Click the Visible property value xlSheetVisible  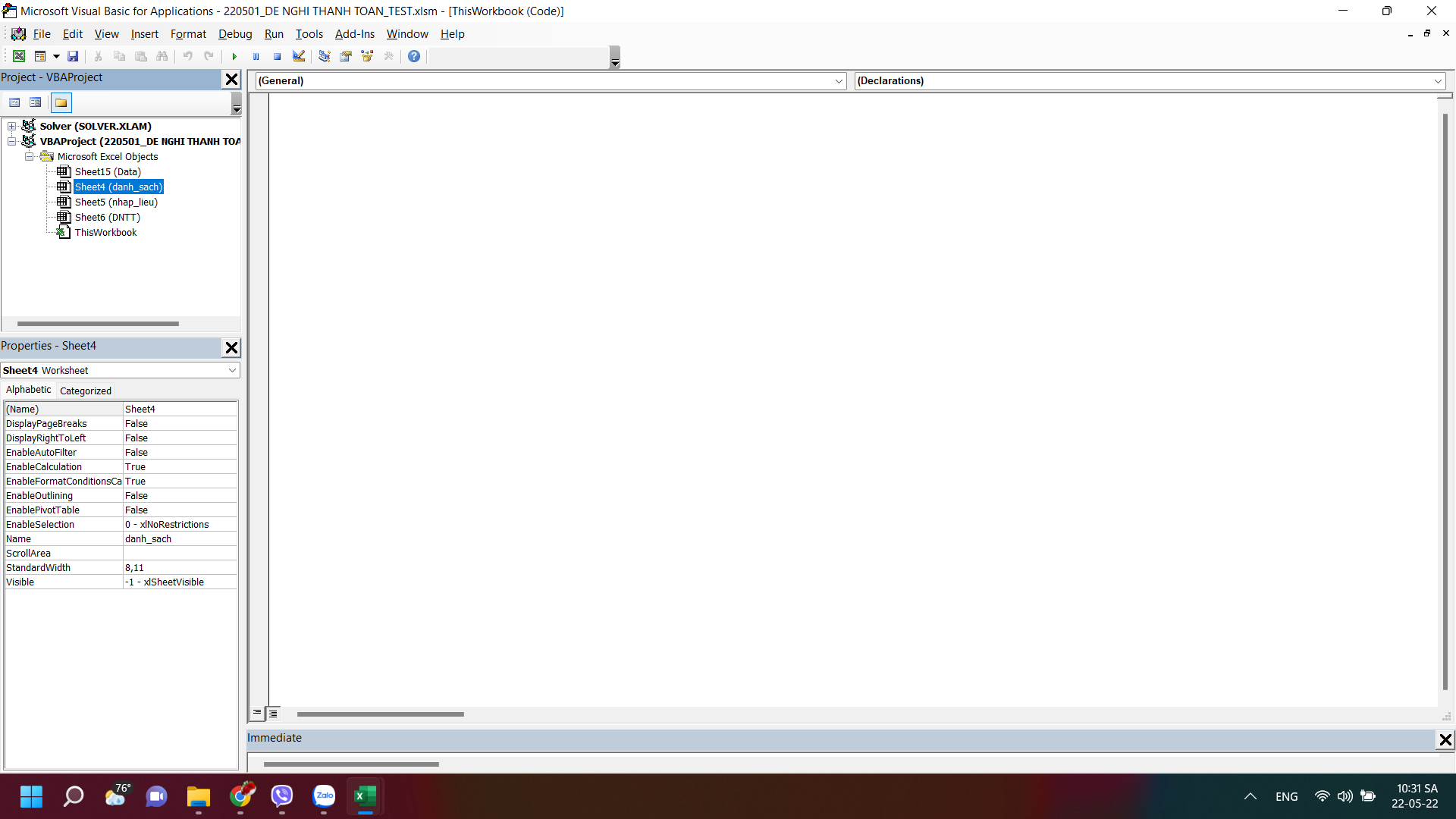point(180,582)
